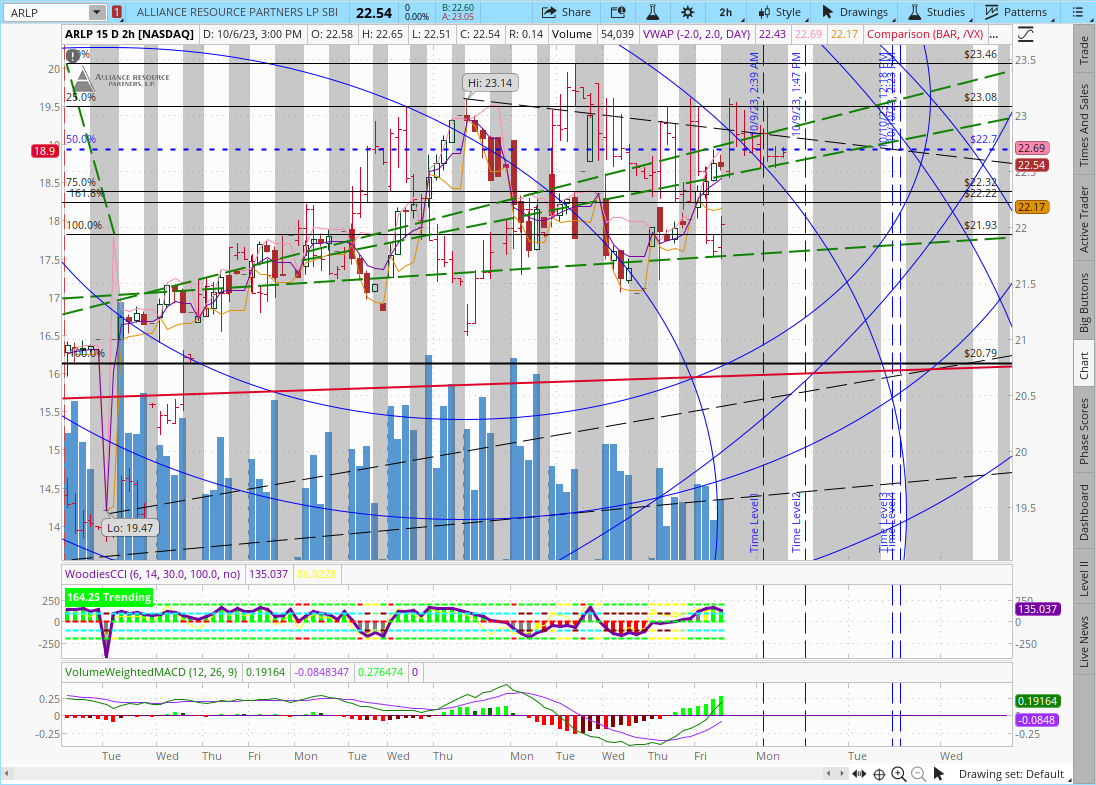Click the Time Level1 vertical line label

tap(754, 523)
